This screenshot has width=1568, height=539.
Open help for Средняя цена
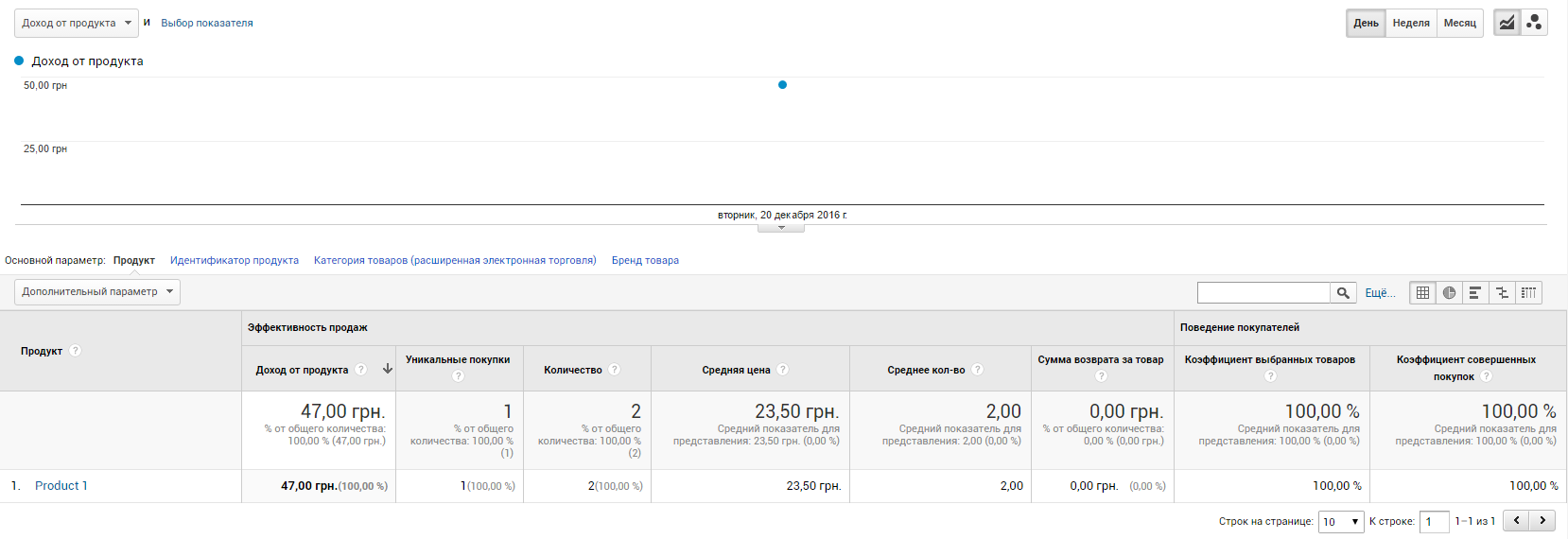[x=783, y=370]
